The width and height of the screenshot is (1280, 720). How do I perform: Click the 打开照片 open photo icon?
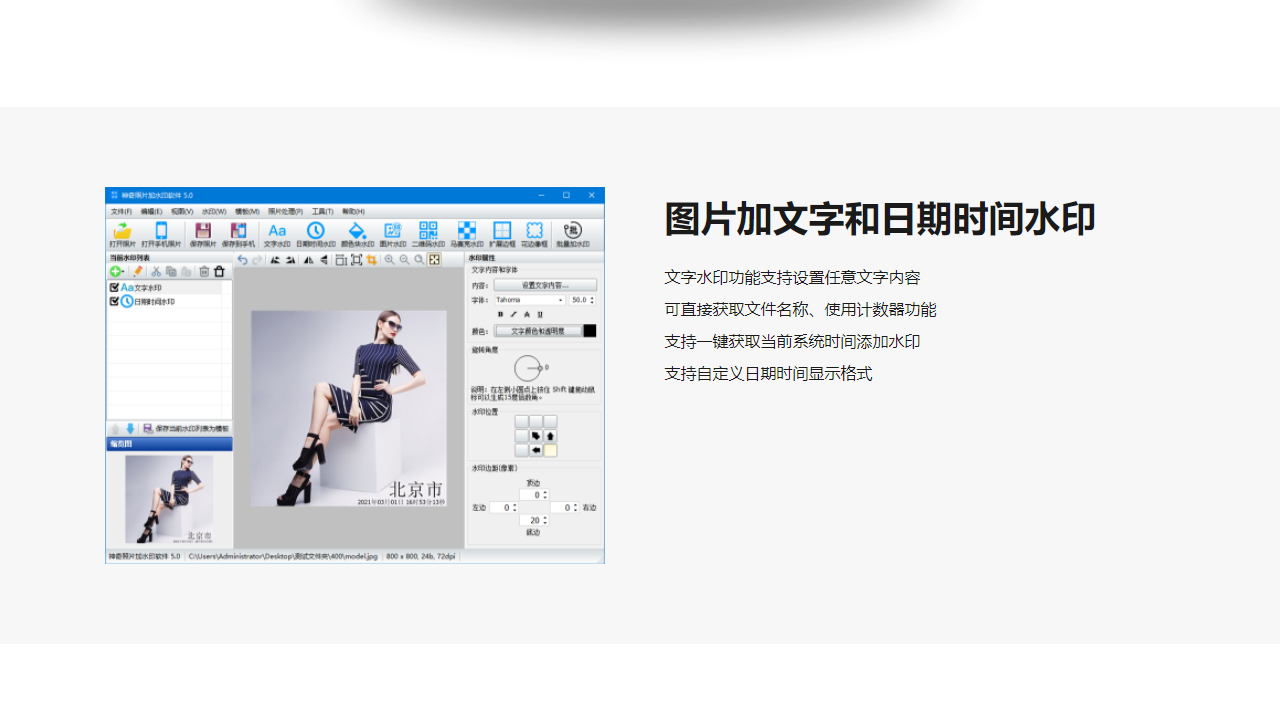click(122, 234)
